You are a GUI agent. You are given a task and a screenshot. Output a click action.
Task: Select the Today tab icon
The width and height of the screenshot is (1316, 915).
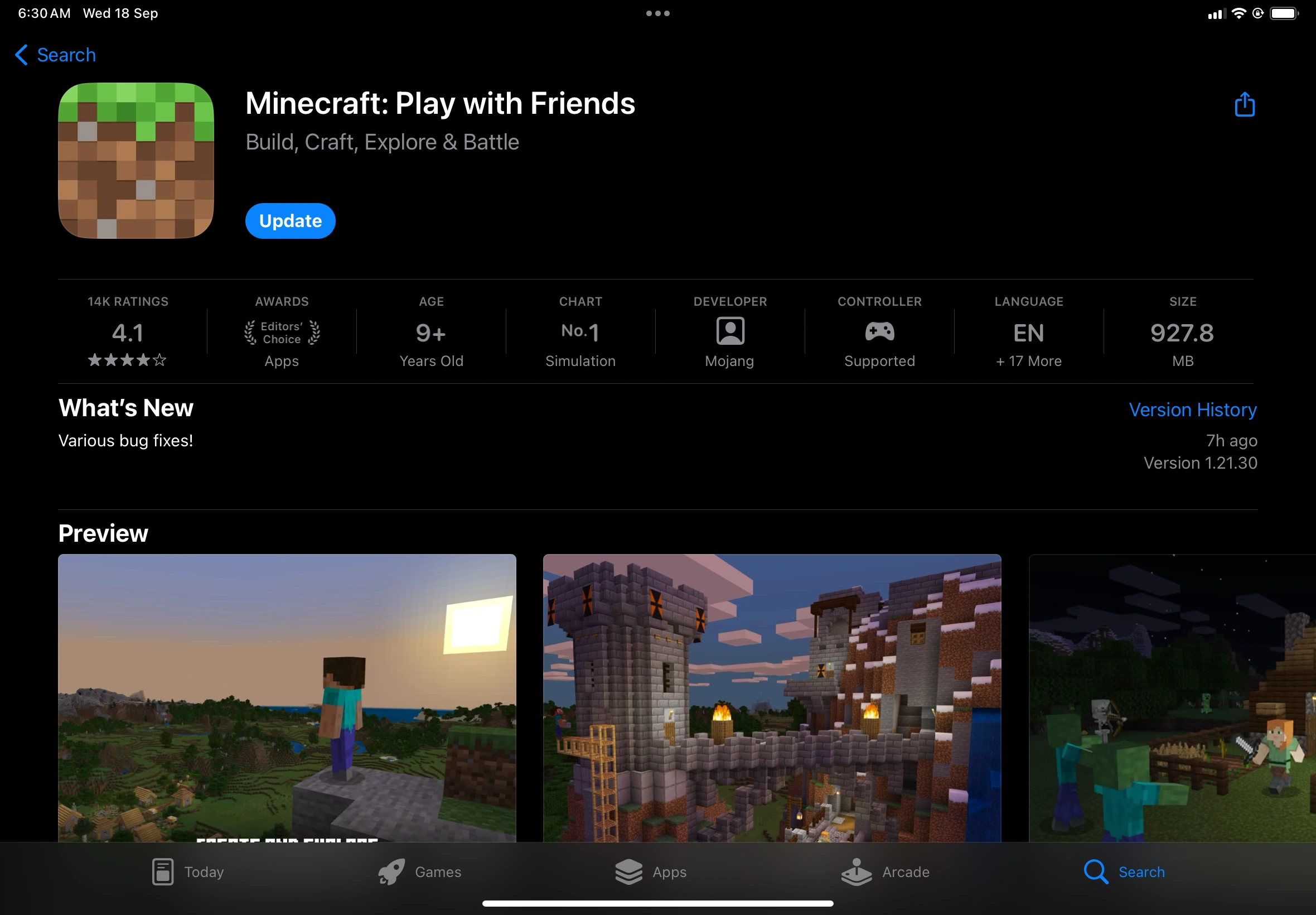[x=162, y=871]
